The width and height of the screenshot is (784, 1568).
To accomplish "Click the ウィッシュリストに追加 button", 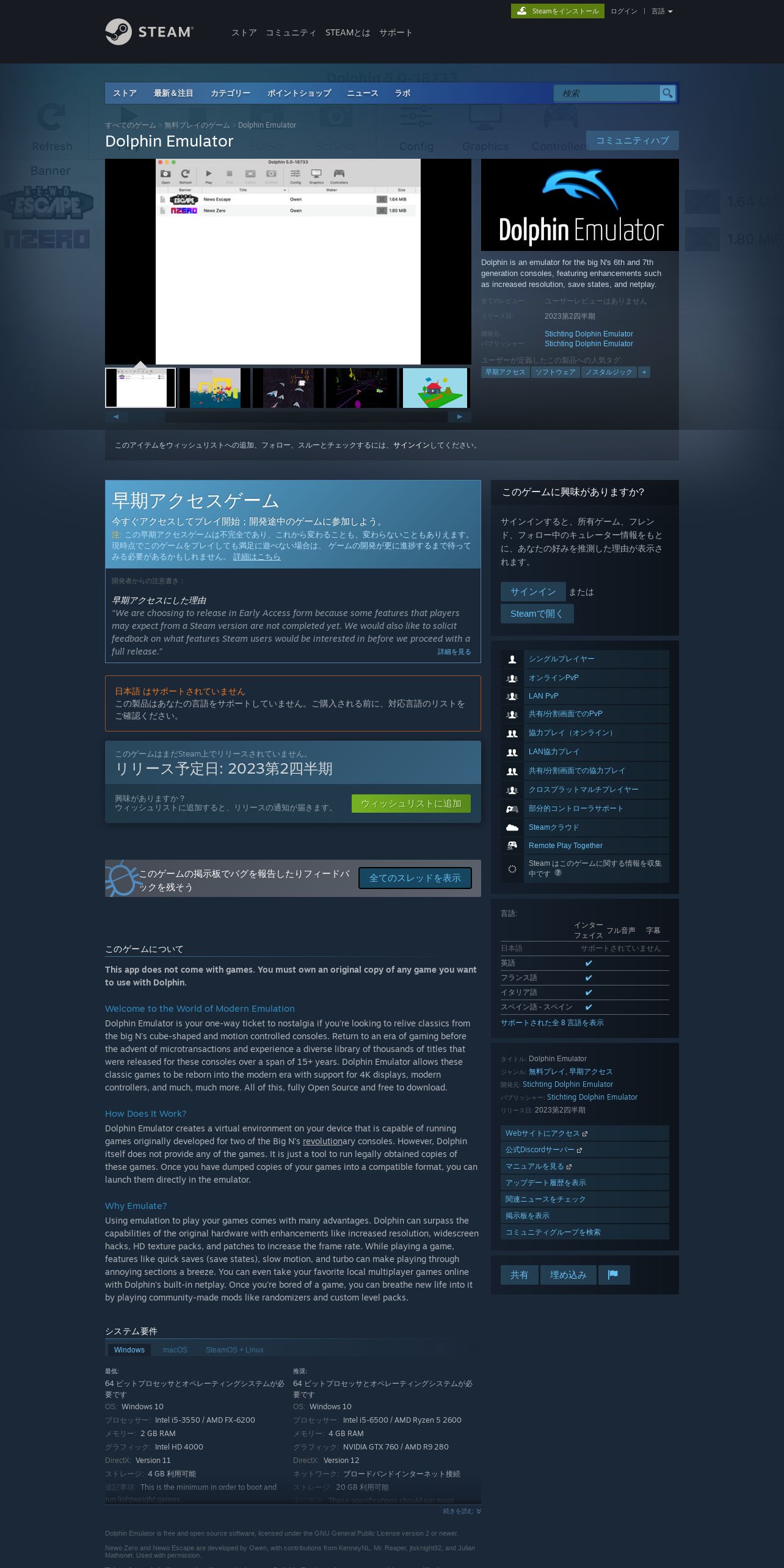I will tap(411, 804).
